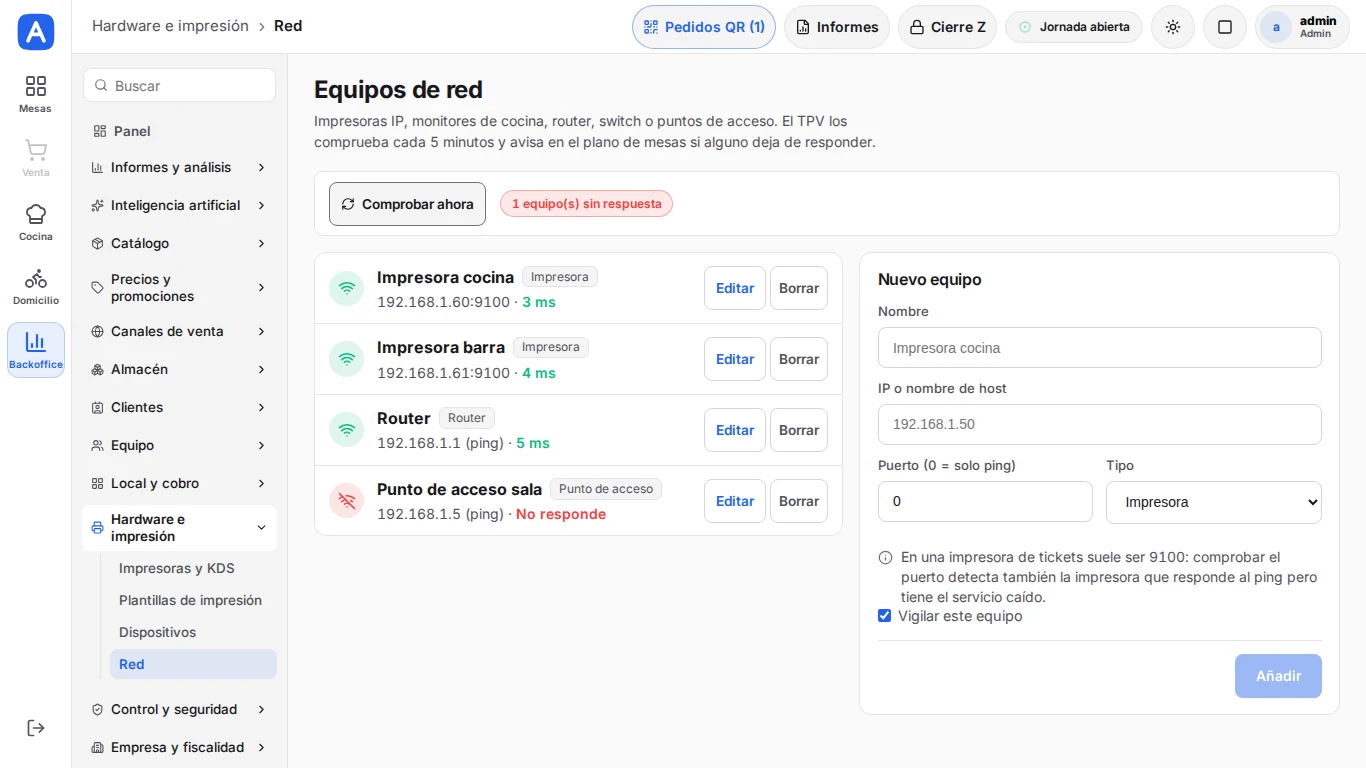Open the Mesas section icon
Viewport: 1366px width, 768px height.
[35, 94]
